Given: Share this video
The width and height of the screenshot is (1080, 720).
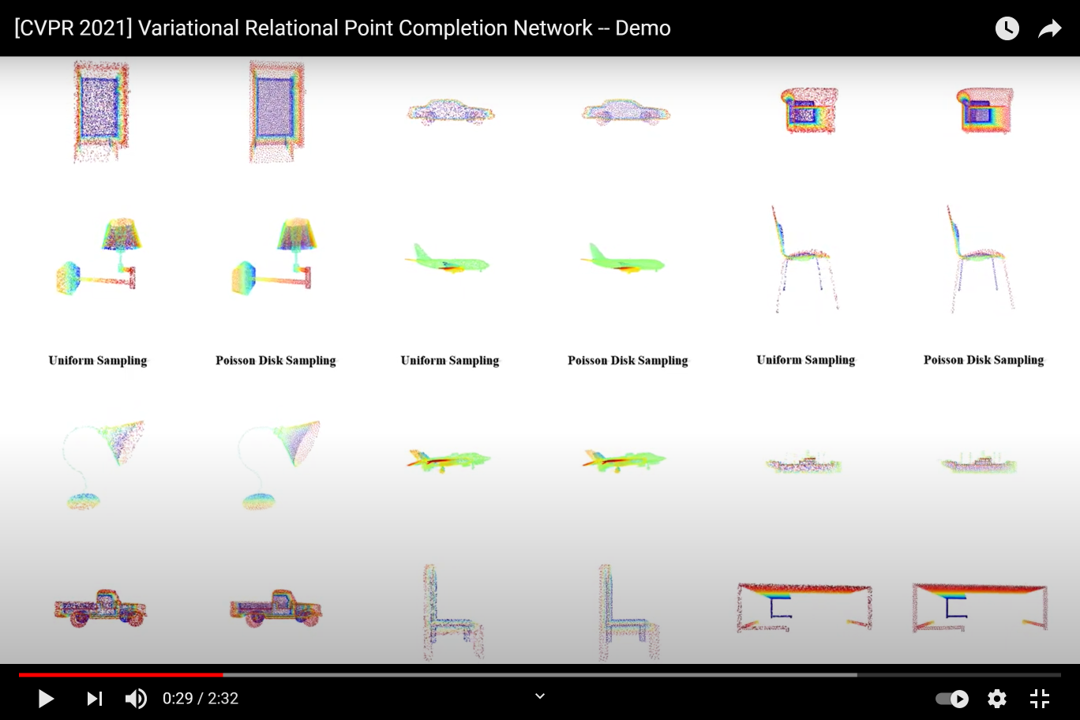Looking at the screenshot, I should [1049, 28].
